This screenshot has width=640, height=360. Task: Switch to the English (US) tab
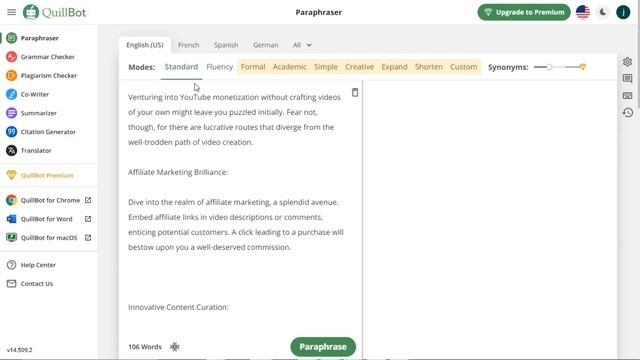pyautogui.click(x=145, y=45)
